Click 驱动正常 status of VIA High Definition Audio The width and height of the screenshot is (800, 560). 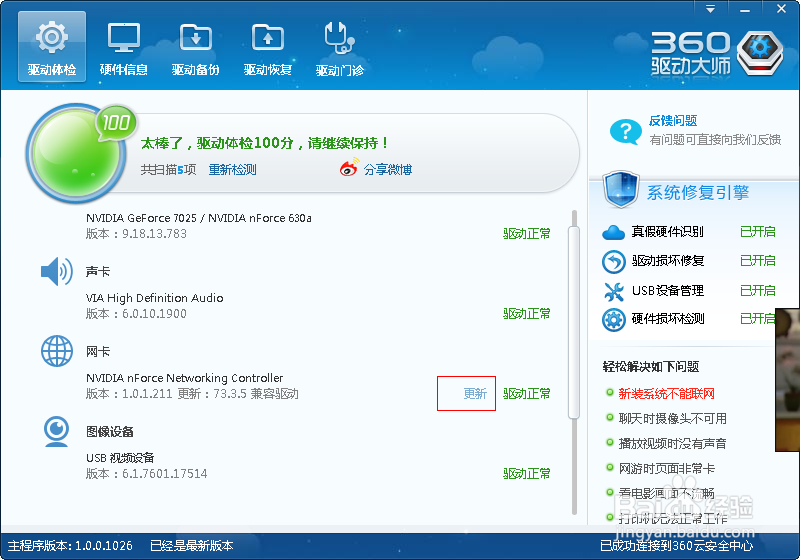527,314
